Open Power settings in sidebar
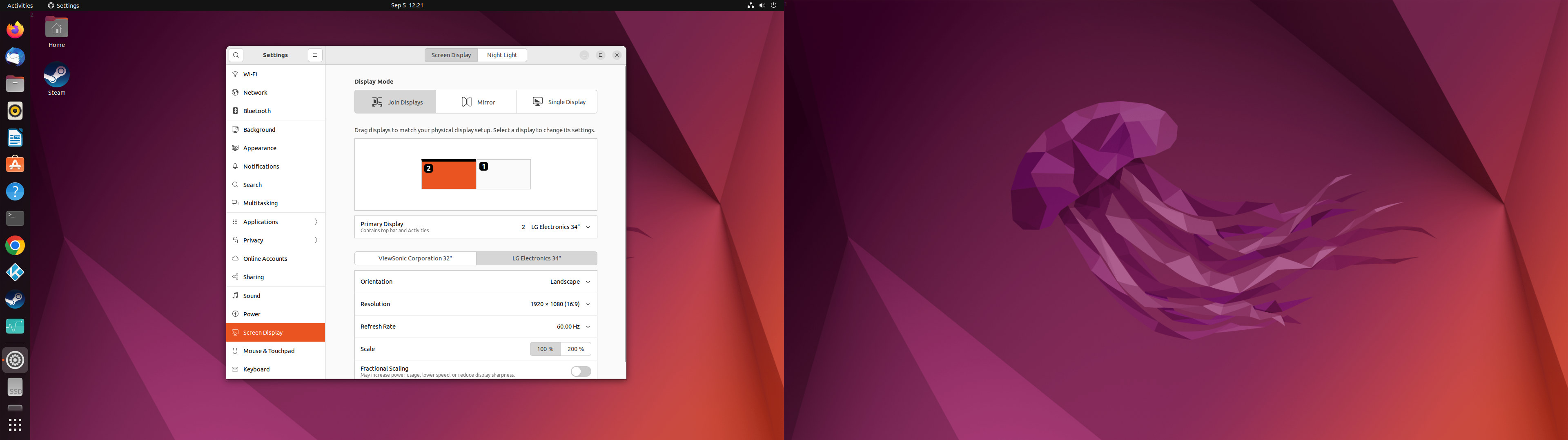Viewport: 1568px width, 440px height. tap(276, 314)
